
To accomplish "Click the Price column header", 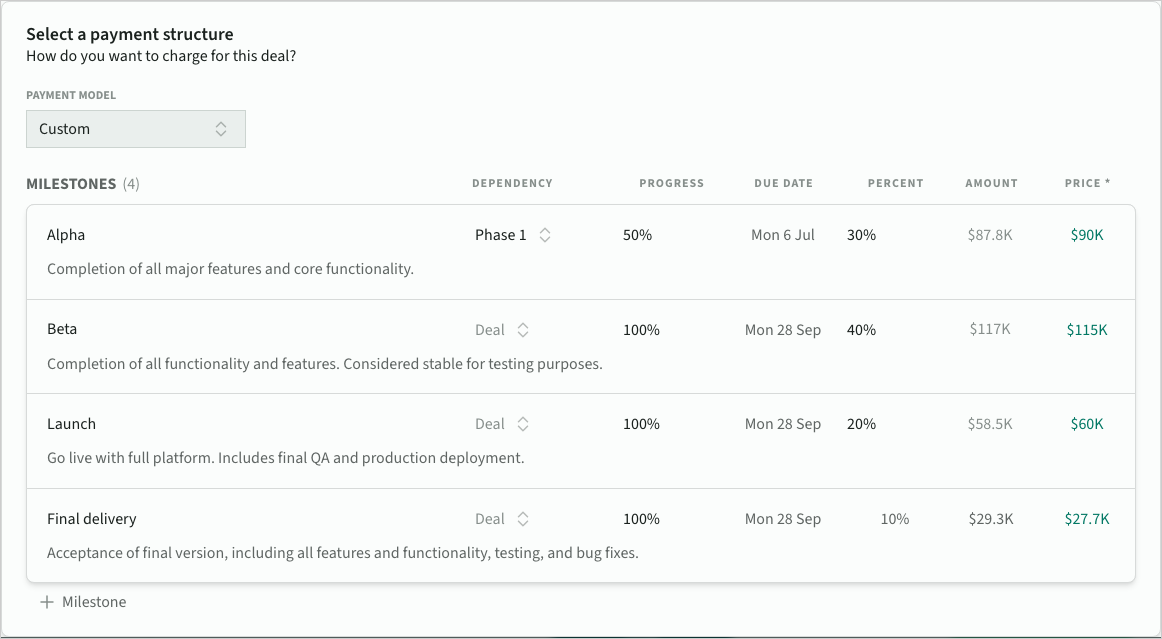I will coord(1086,183).
